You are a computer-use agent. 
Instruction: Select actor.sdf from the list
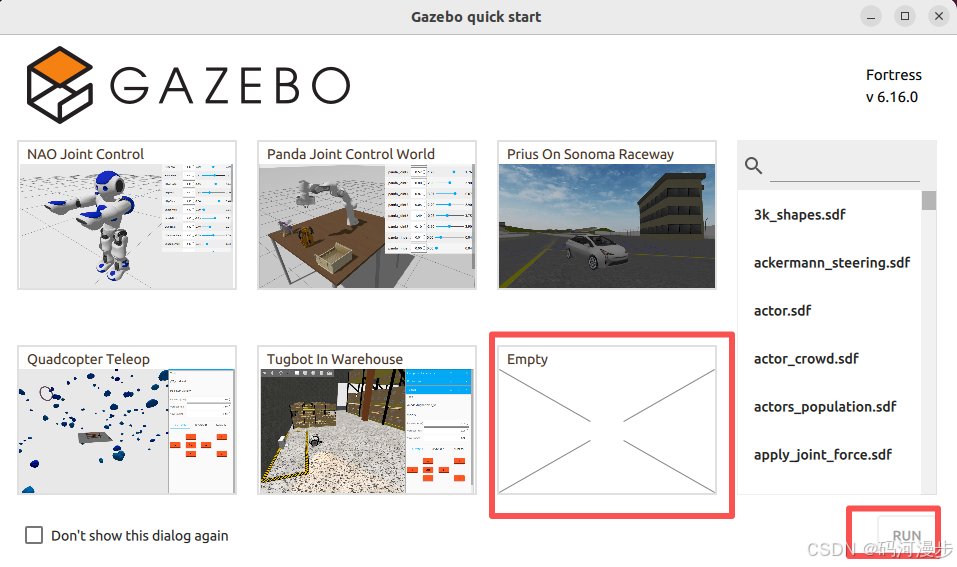tap(829, 311)
